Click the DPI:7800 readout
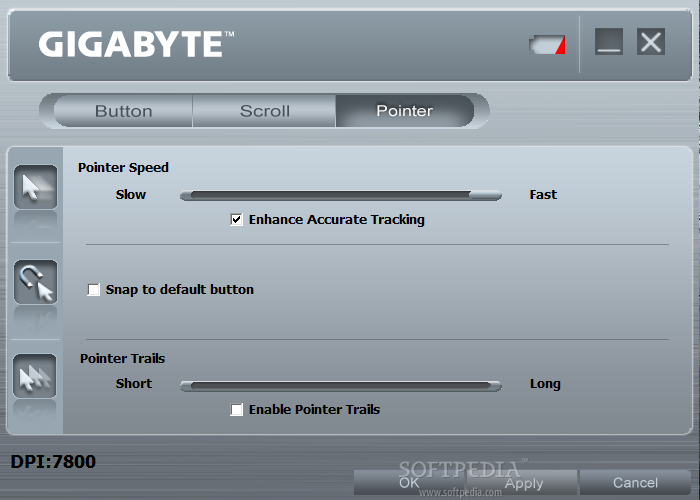Image resolution: width=700 pixels, height=500 pixels. [53, 462]
